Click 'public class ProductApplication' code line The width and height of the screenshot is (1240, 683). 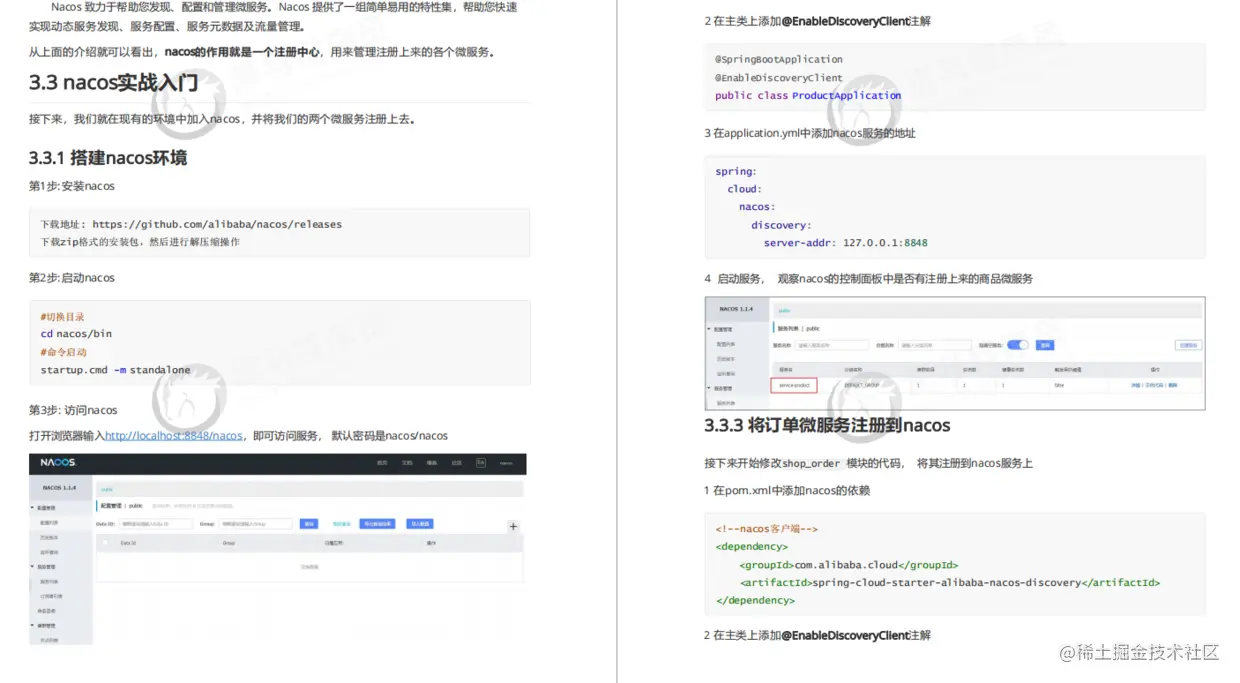click(808, 96)
